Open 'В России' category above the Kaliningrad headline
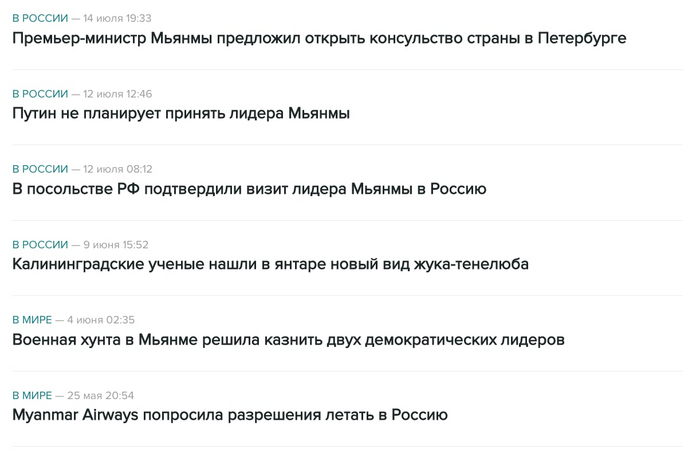Viewport: 700px width, 453px height. point(40,244)
